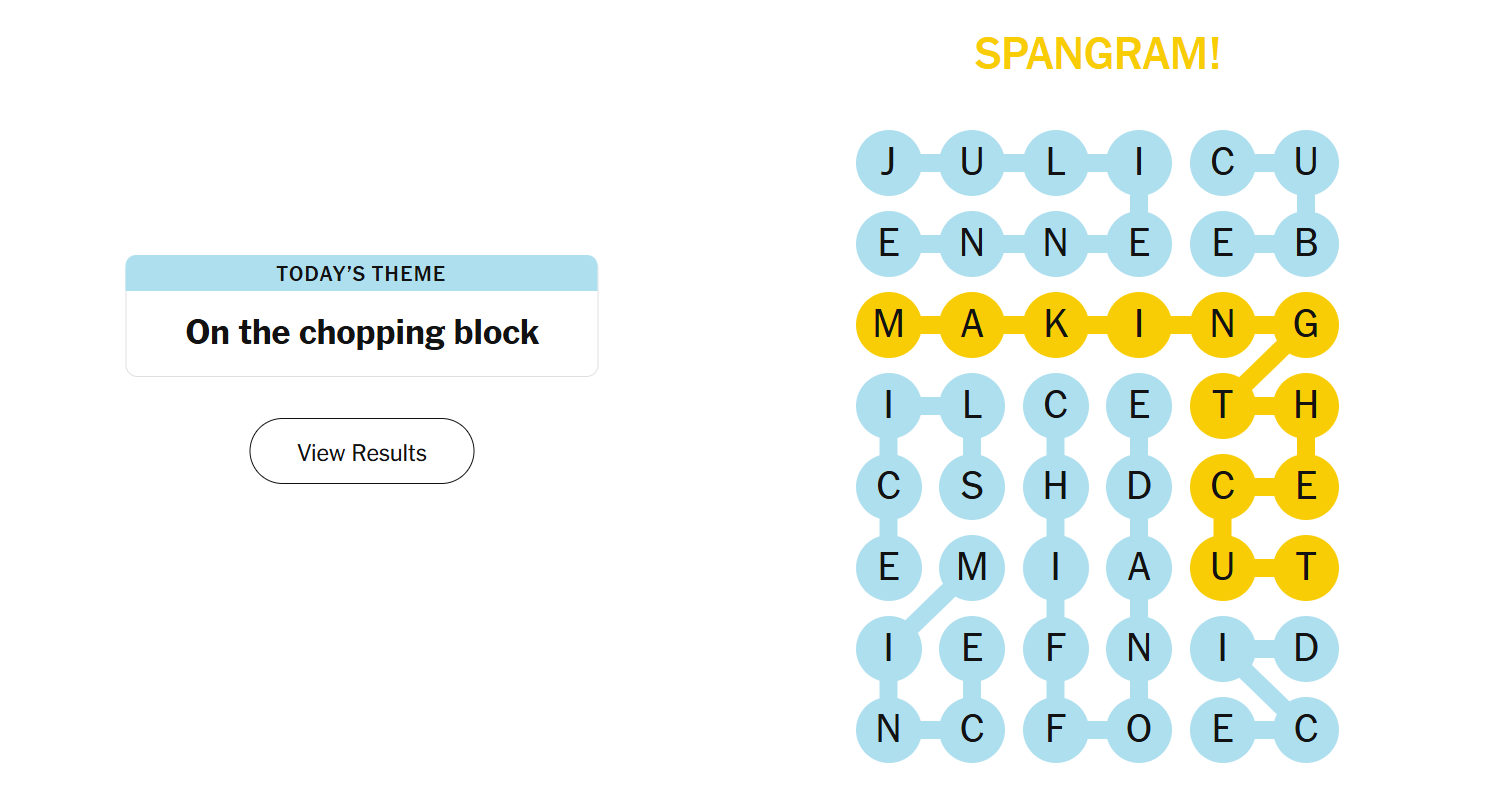
Task: Select the yellow letter G in MAKING
Action: coord(1305,325)
